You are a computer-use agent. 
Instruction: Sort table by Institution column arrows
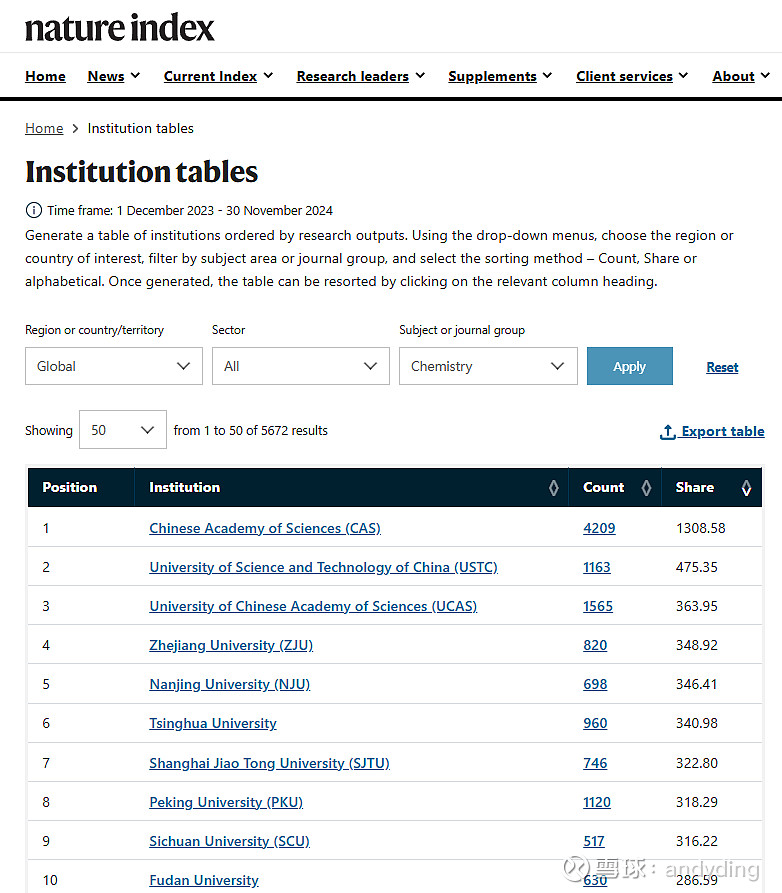pos(554,488)
